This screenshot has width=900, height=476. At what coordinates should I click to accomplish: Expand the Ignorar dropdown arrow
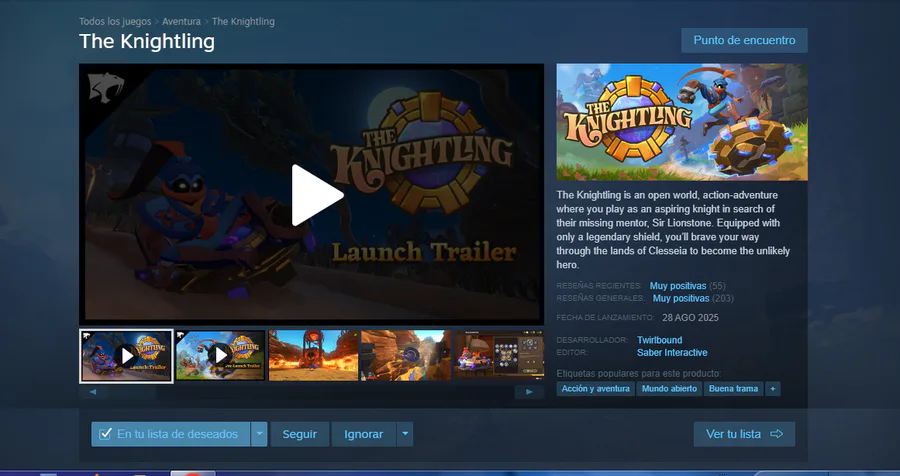(x=405, y=434)
